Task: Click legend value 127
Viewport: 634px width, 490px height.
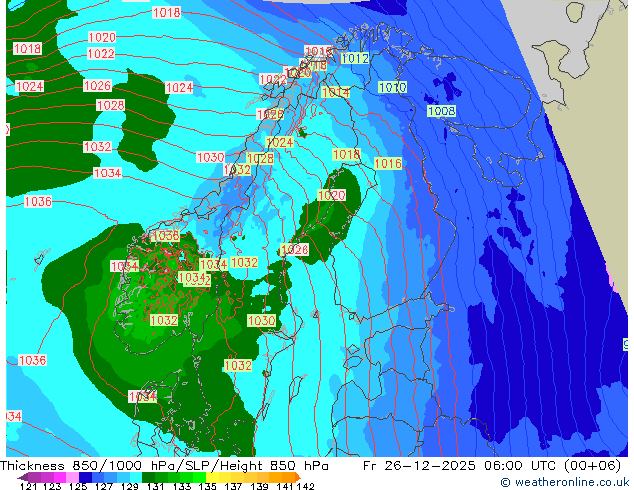Action: (x=104, y=486)
